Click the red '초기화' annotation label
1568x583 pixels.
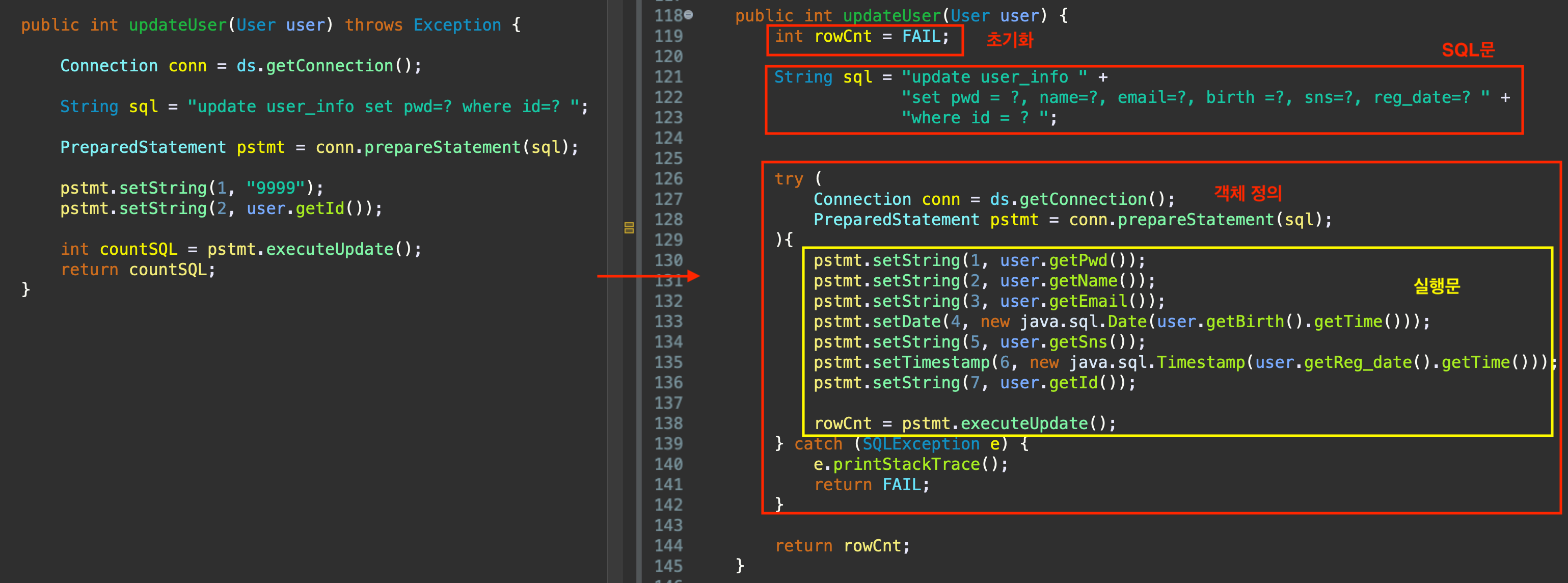tap(1009, 40)
